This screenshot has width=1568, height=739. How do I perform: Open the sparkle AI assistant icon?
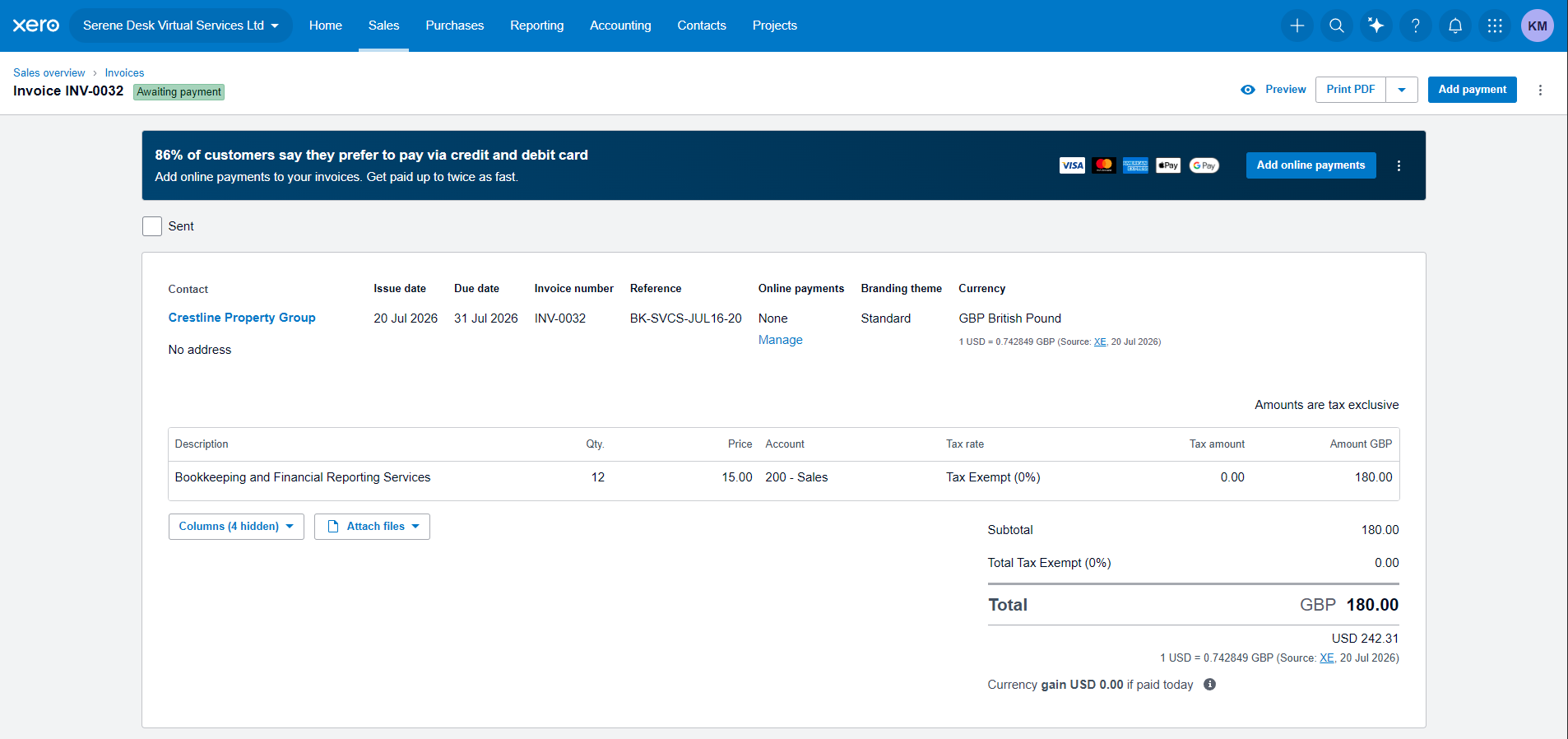[1376, 26]
